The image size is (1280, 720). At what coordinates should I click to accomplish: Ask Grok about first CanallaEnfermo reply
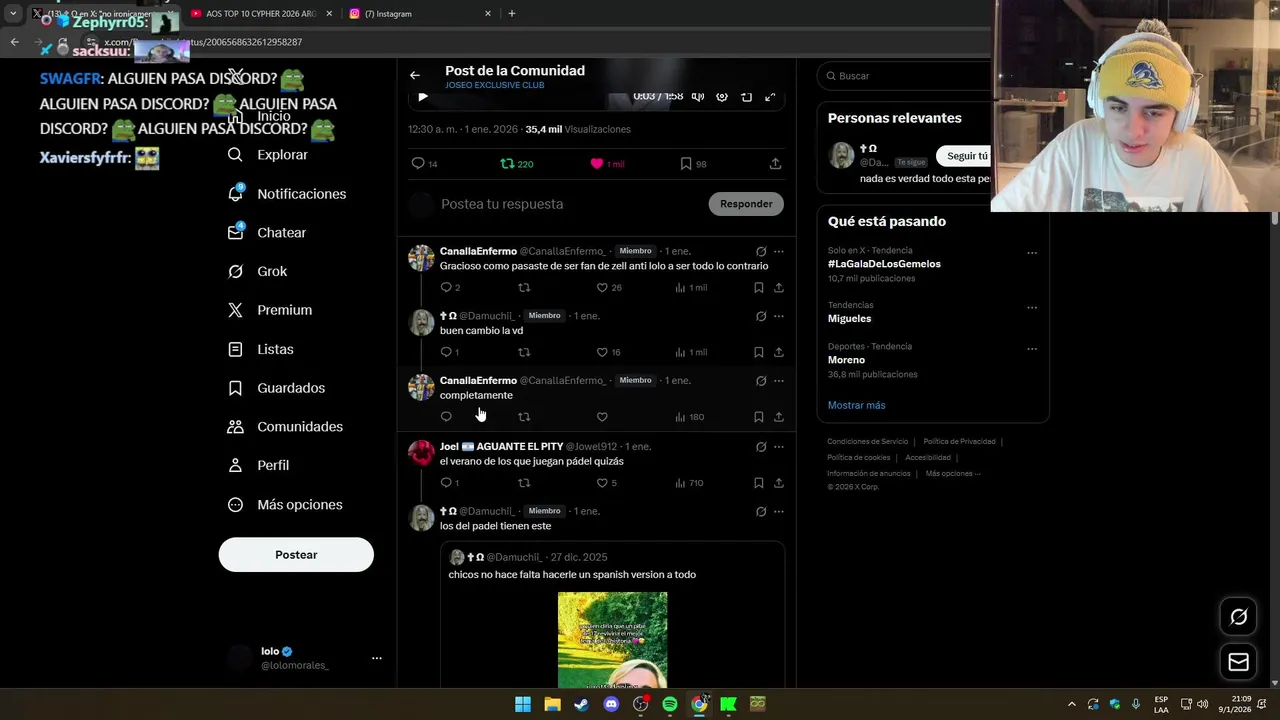tap(761, 251)
